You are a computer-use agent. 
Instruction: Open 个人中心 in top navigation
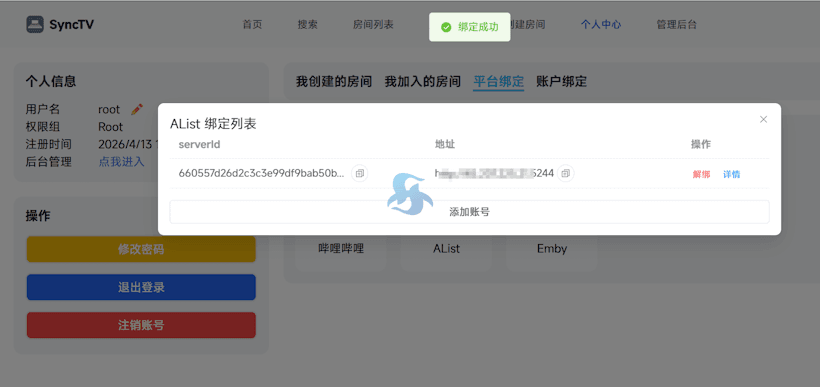pyautogui.click(x=601, y=25)
